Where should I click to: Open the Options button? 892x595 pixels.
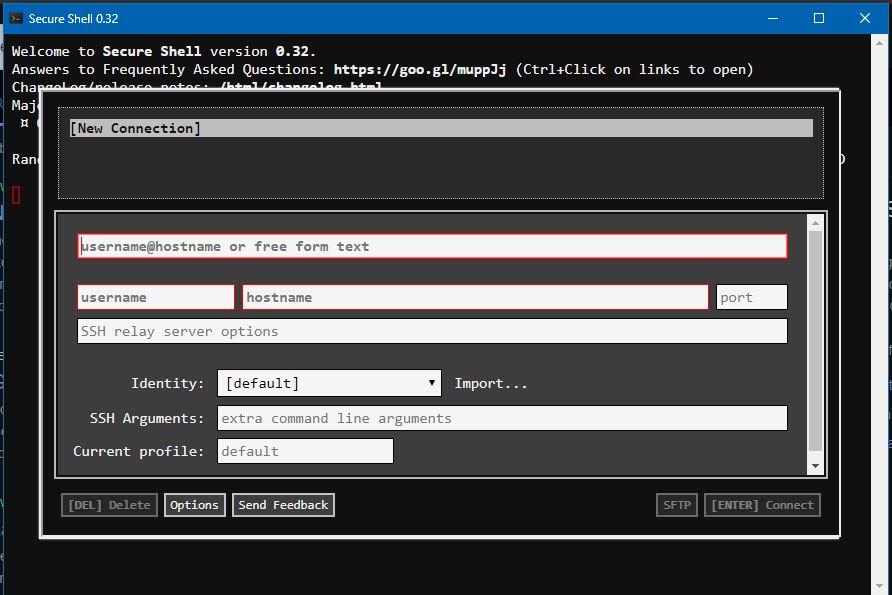[195, 505]
